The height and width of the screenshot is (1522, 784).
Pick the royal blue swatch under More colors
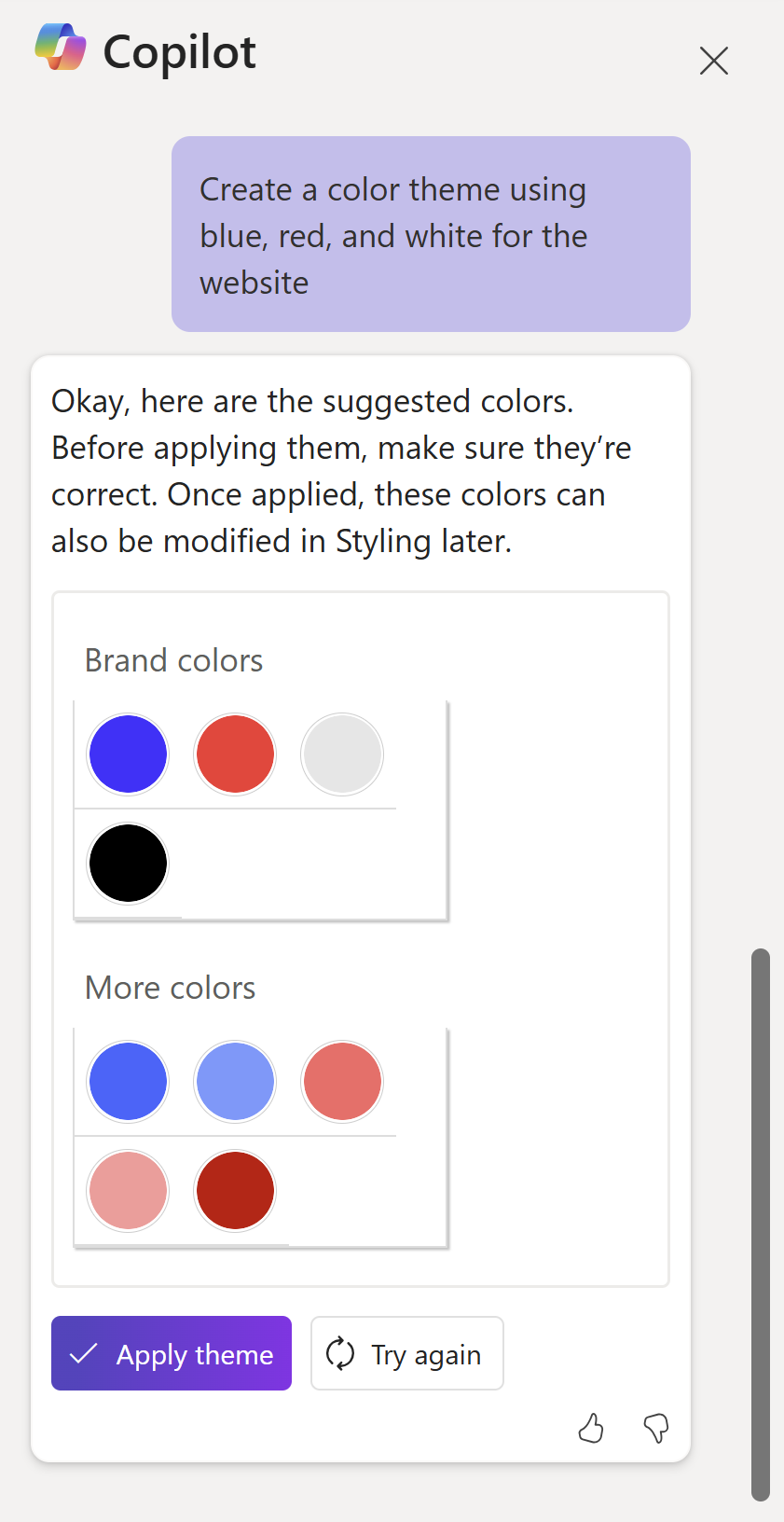pos(127,1081)
